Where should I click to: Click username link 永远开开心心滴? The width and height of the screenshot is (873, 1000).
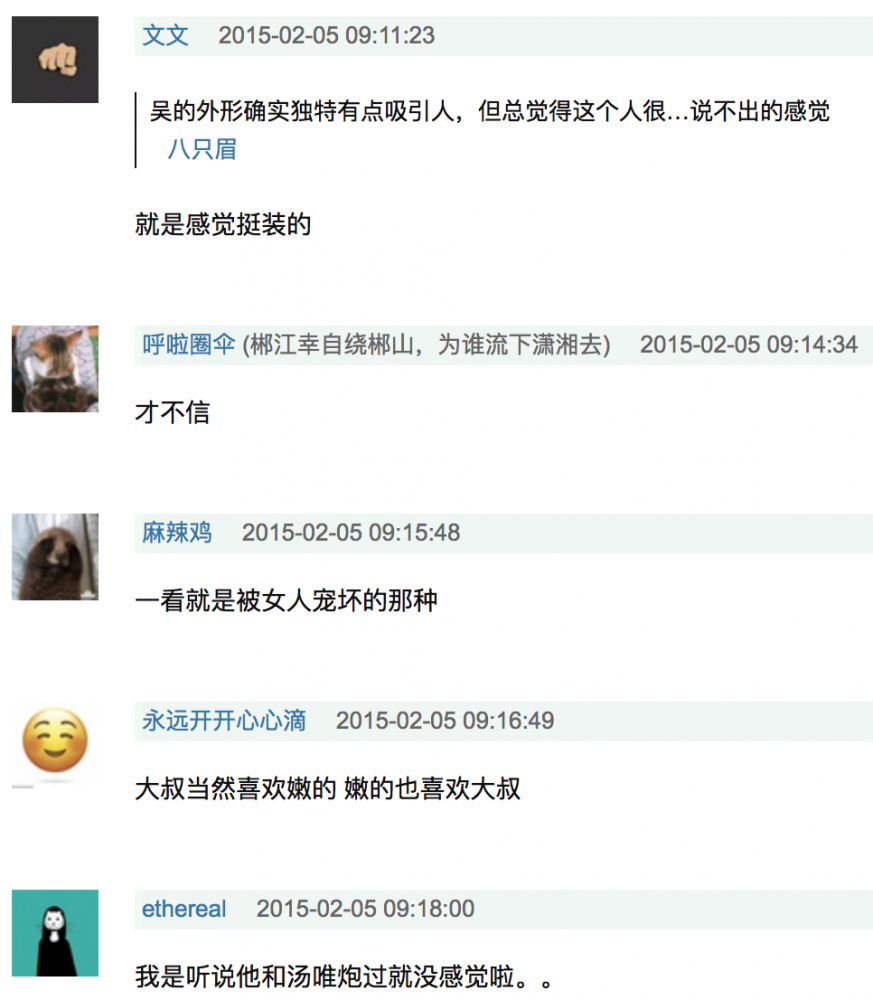click(x=224, y=721)
